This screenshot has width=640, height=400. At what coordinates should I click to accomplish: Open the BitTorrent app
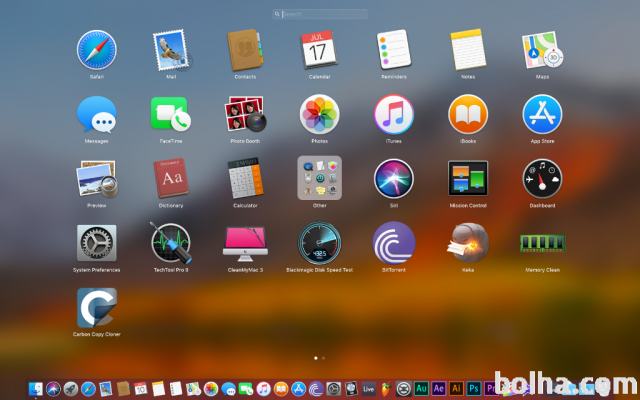[x=394, y=243]
